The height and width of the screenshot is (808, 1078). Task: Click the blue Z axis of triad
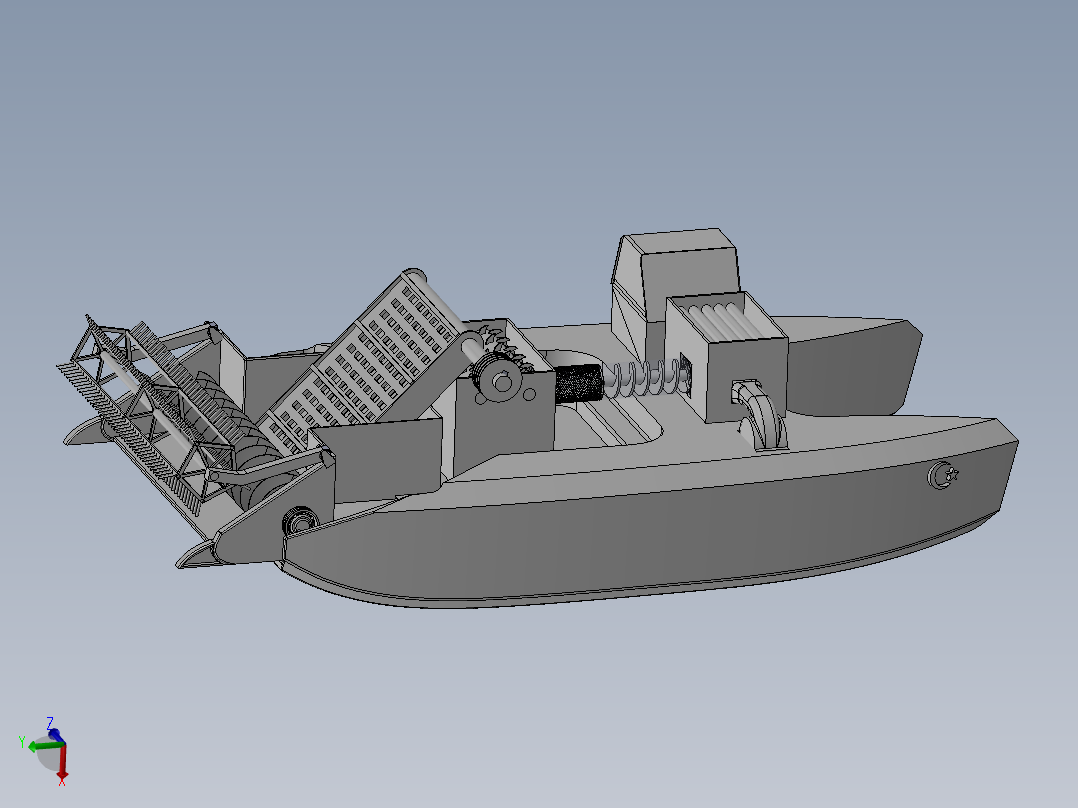tap(56, 735)
